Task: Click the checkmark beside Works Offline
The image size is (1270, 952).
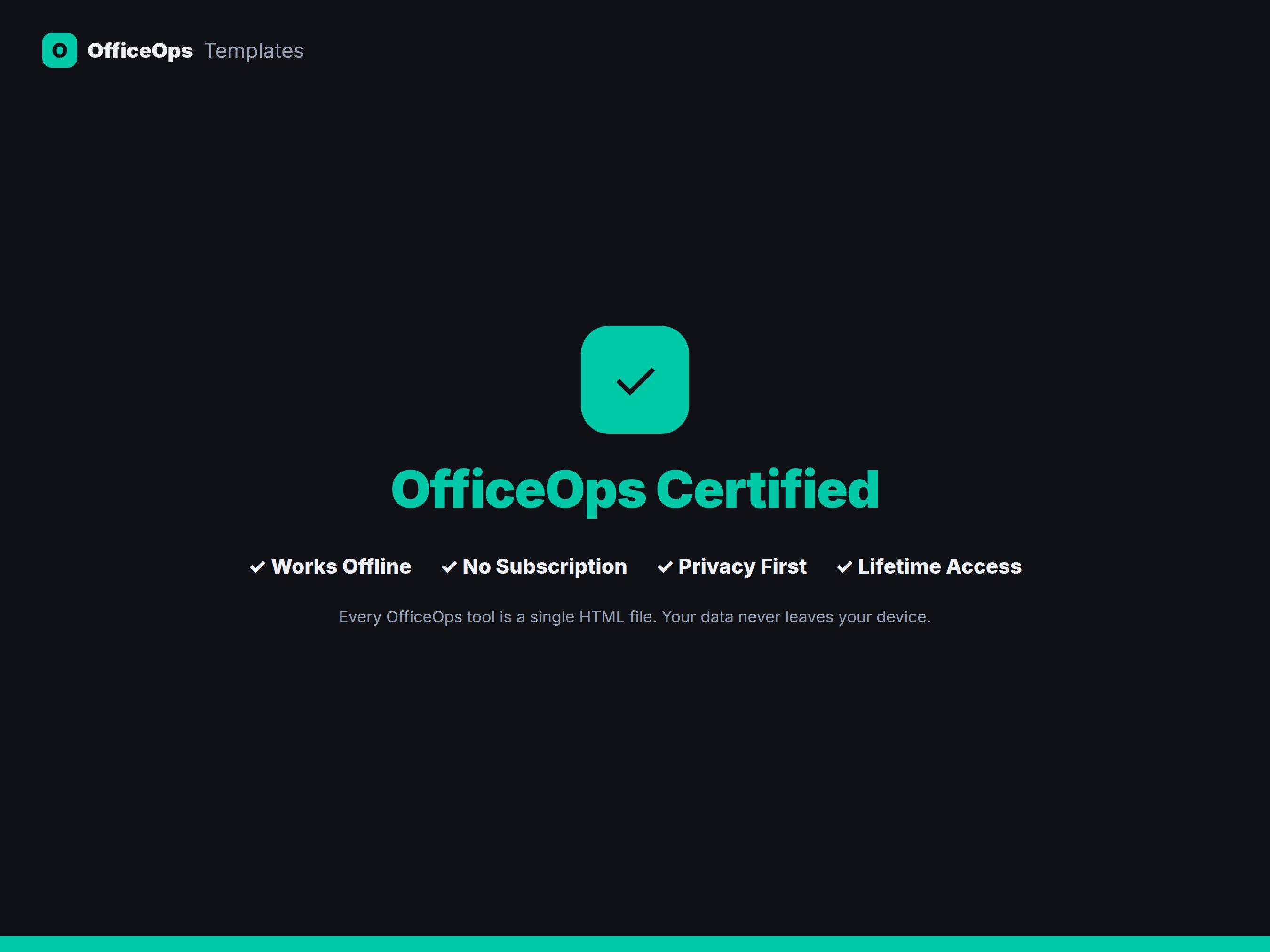Action: coord(258,567)
